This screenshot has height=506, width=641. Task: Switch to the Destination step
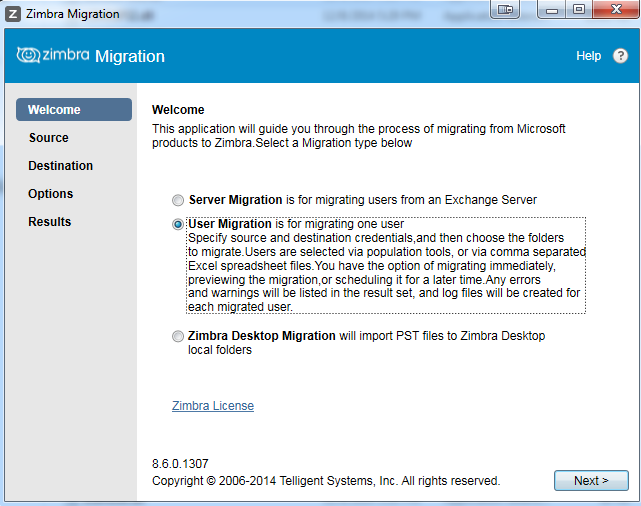pyautogui.click(x=61, y=166)
